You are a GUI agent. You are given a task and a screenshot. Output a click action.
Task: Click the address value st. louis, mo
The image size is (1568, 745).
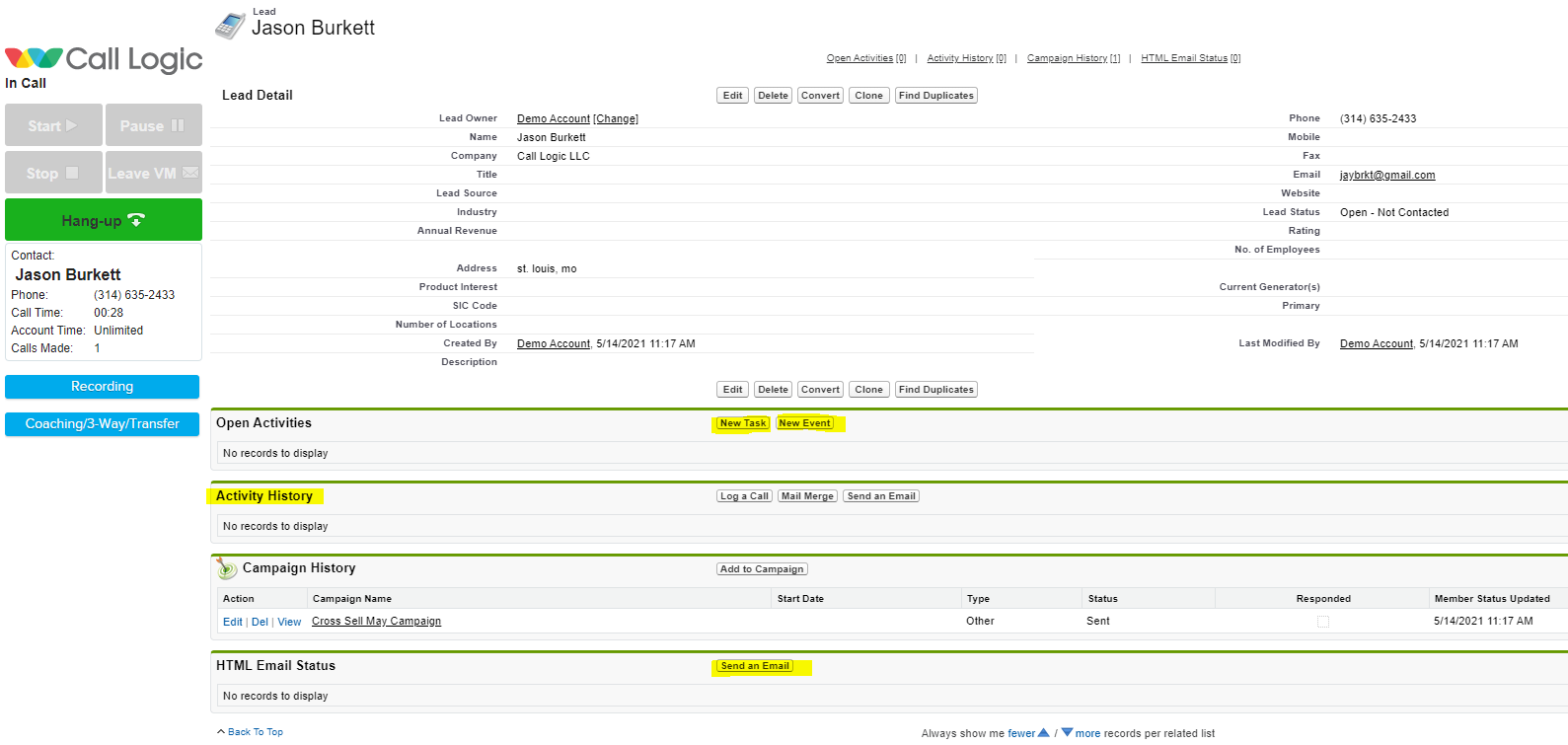tap(547, 269)
